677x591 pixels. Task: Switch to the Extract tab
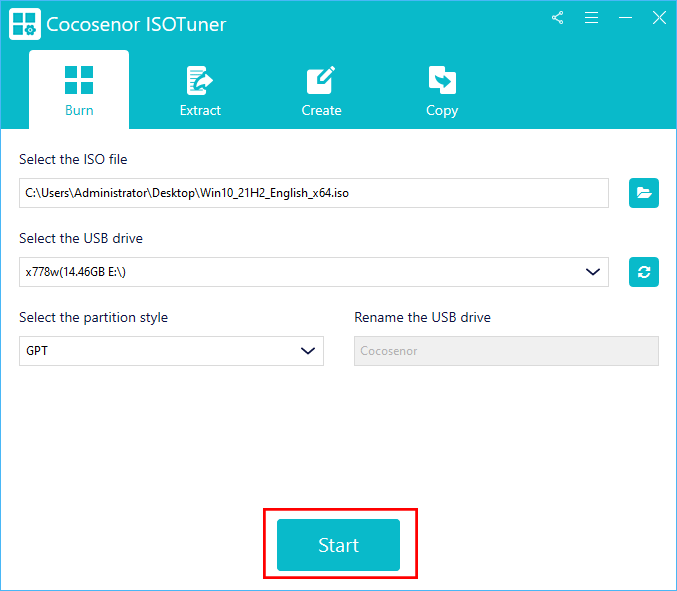coord(200,92)
